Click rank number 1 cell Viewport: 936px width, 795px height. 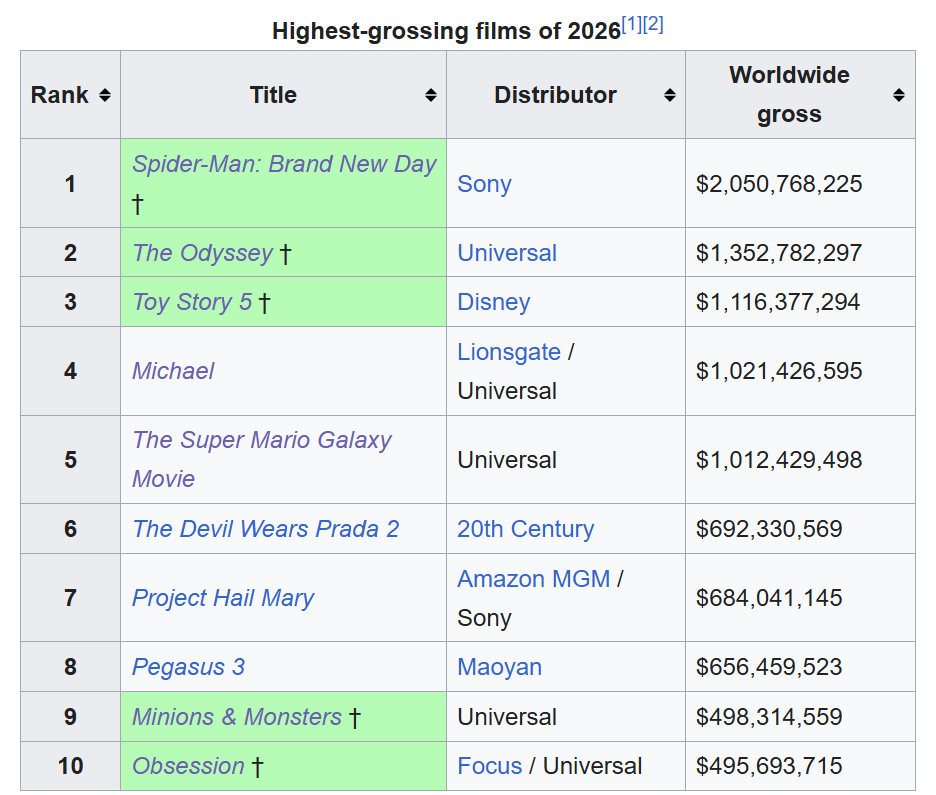click(x=70, y=184)
